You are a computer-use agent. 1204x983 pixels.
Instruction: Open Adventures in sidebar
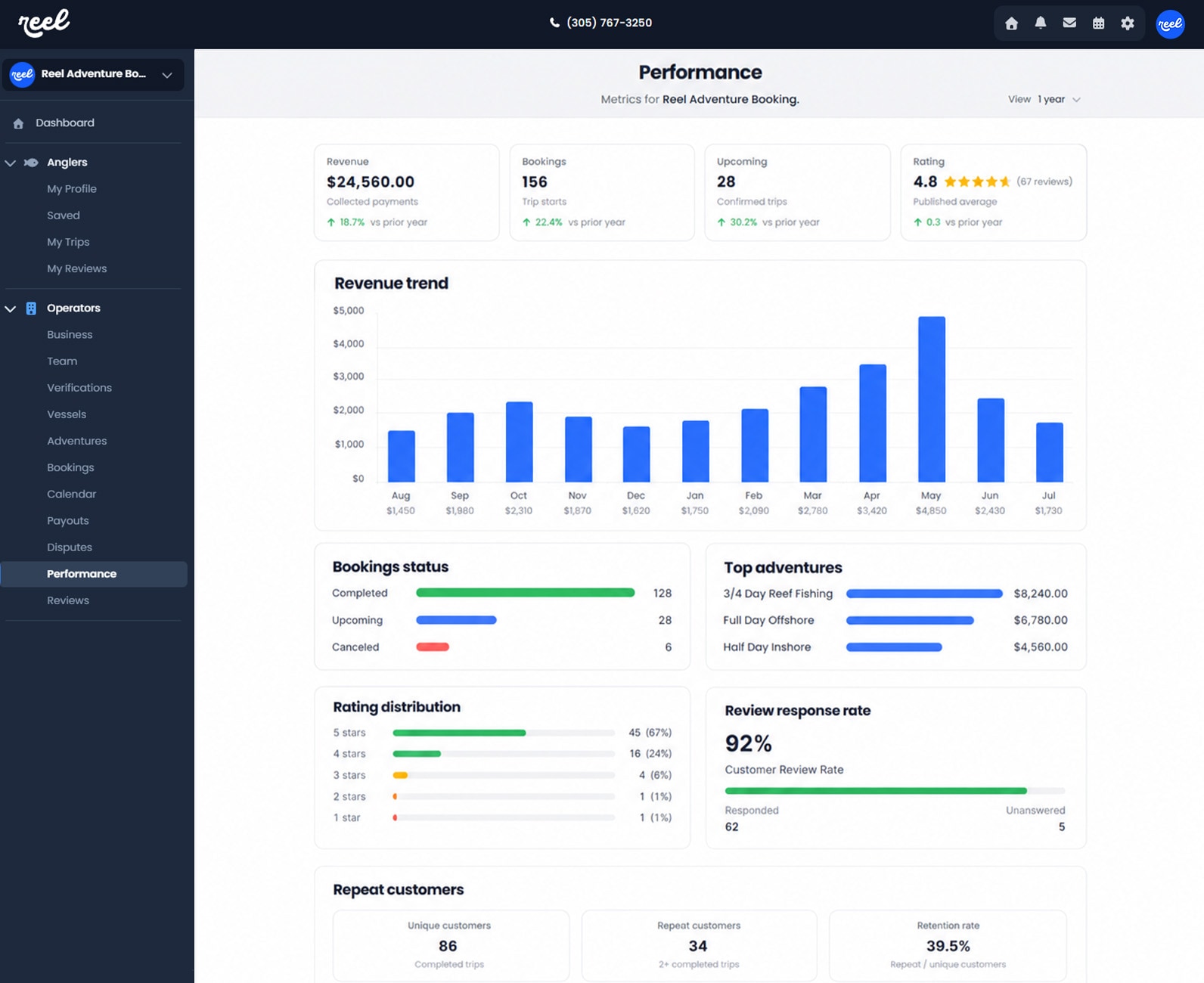77,441
